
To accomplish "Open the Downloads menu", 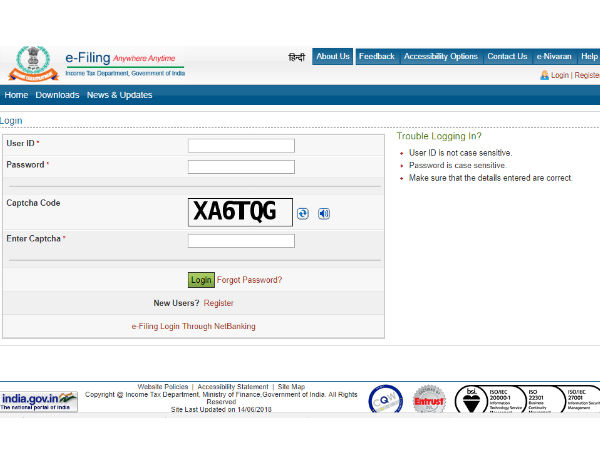I will tap(57, 95).
